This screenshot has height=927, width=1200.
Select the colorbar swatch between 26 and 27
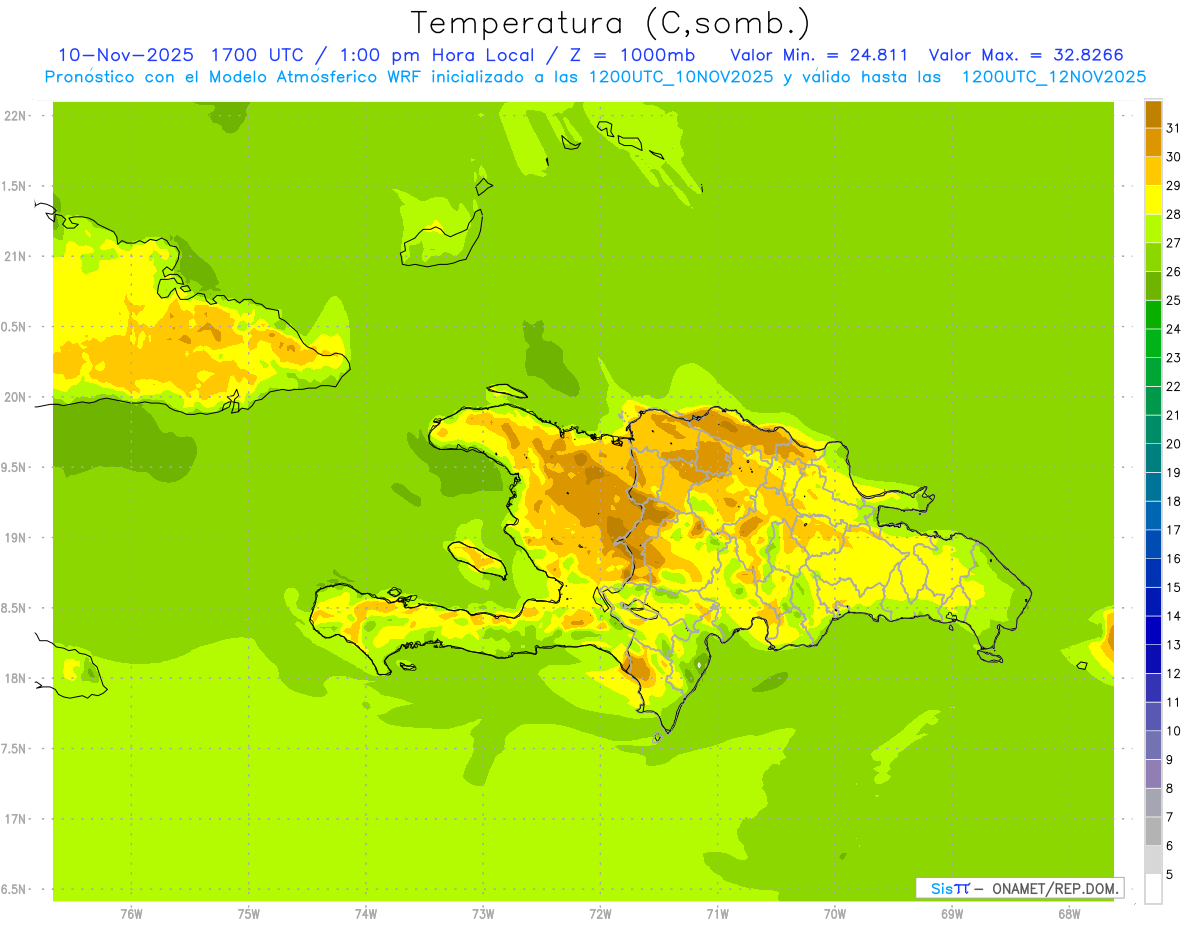tap(1153, 257)
